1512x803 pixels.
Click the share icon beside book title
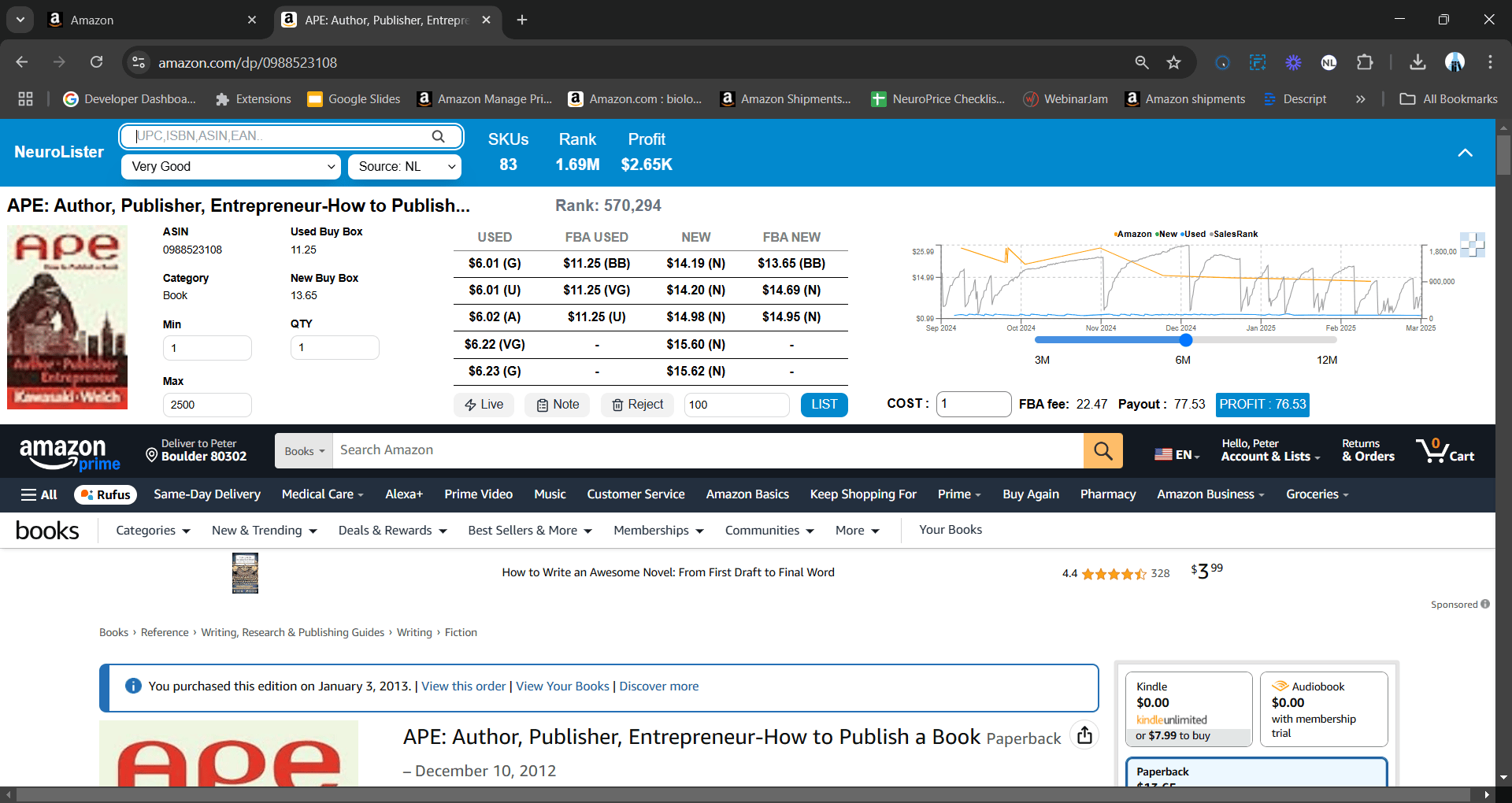1084,735
